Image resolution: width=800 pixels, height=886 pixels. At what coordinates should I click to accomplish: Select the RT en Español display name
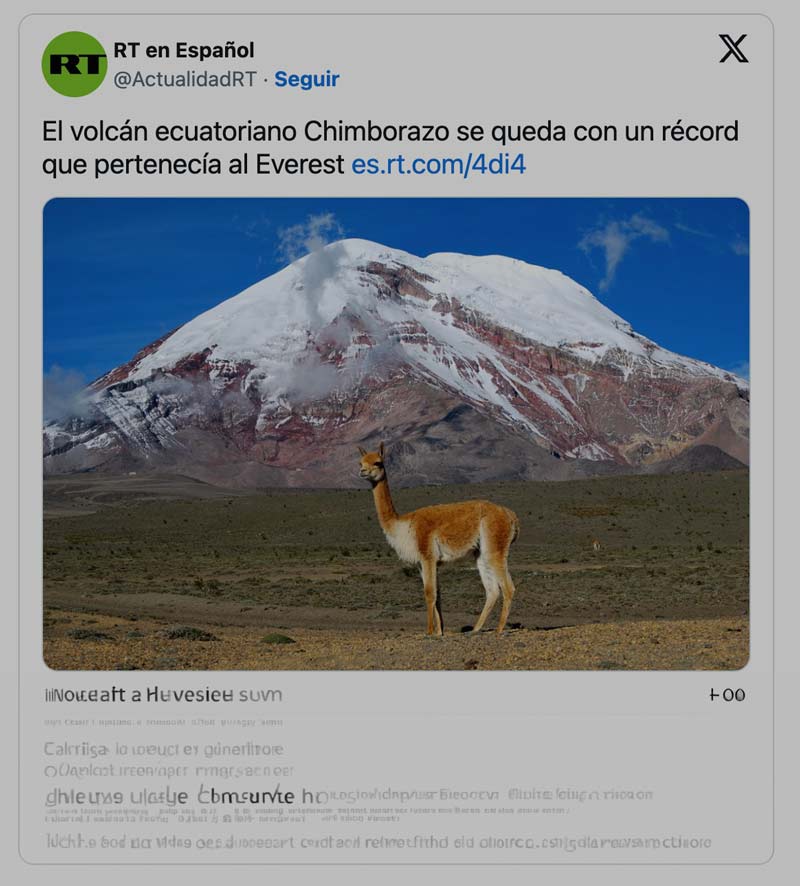pos(184,50)
